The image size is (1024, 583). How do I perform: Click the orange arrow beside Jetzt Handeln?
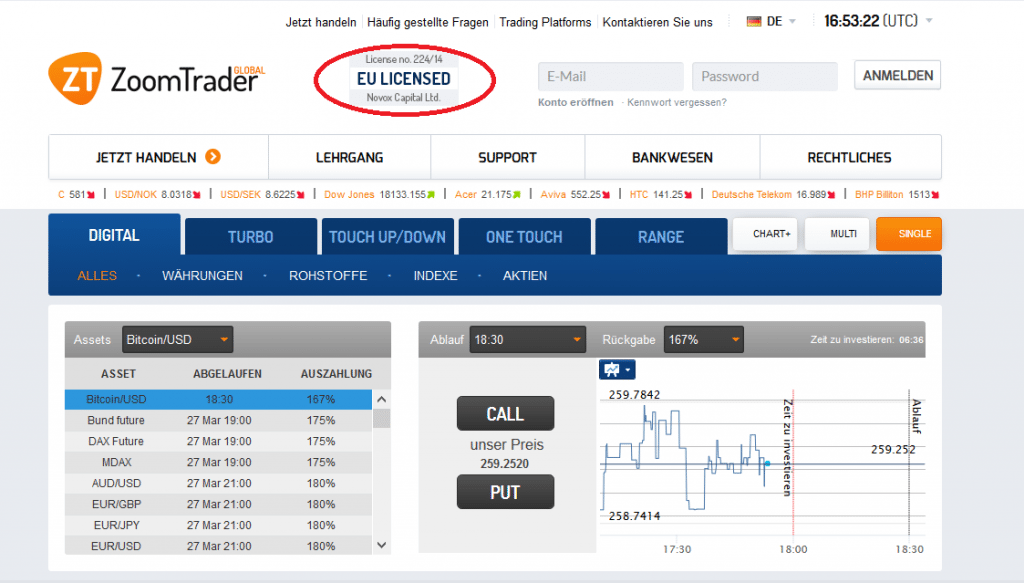coord(213,157)
